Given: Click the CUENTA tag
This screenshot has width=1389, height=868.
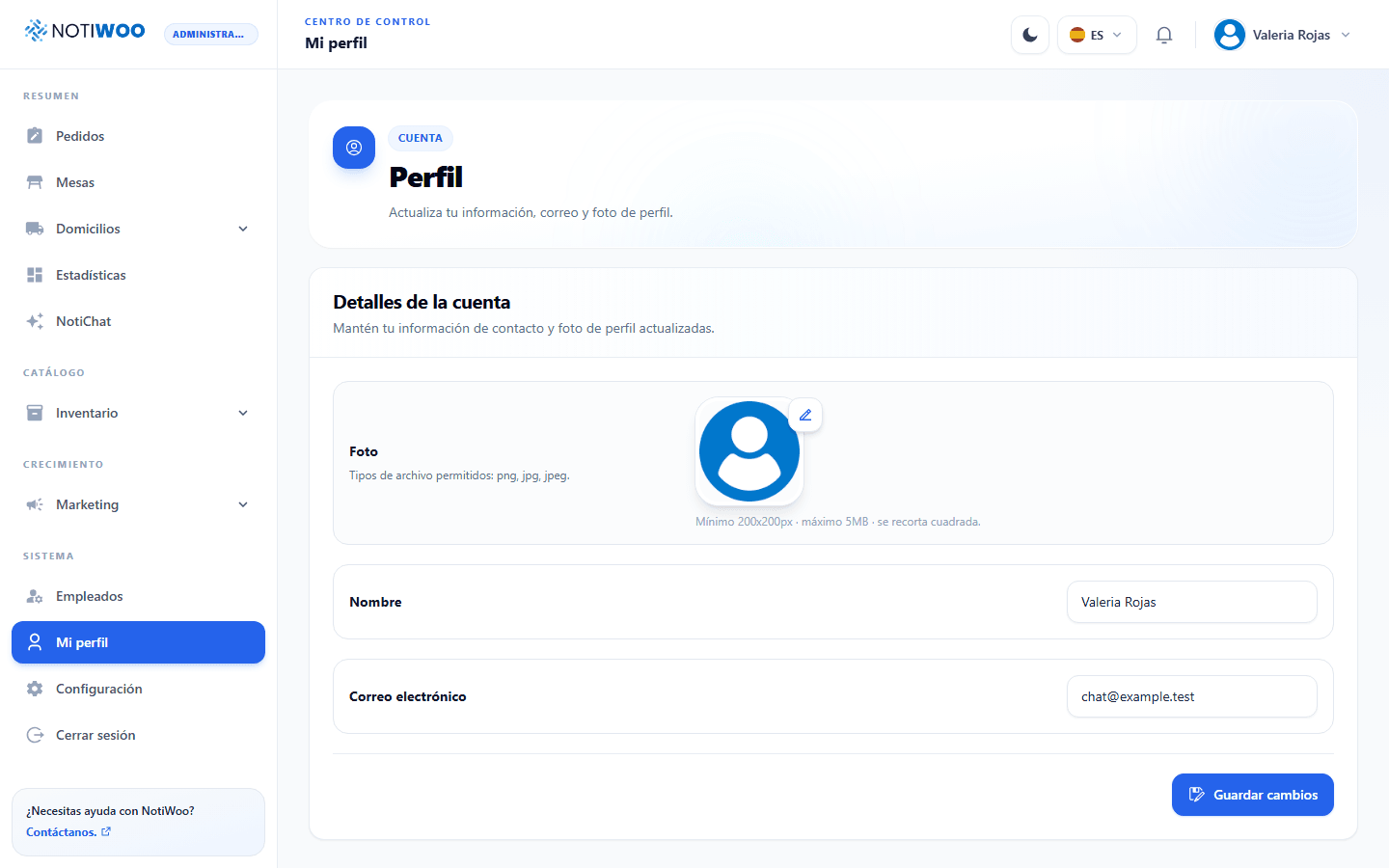Looking at the screenshot, I should point(421,138).
